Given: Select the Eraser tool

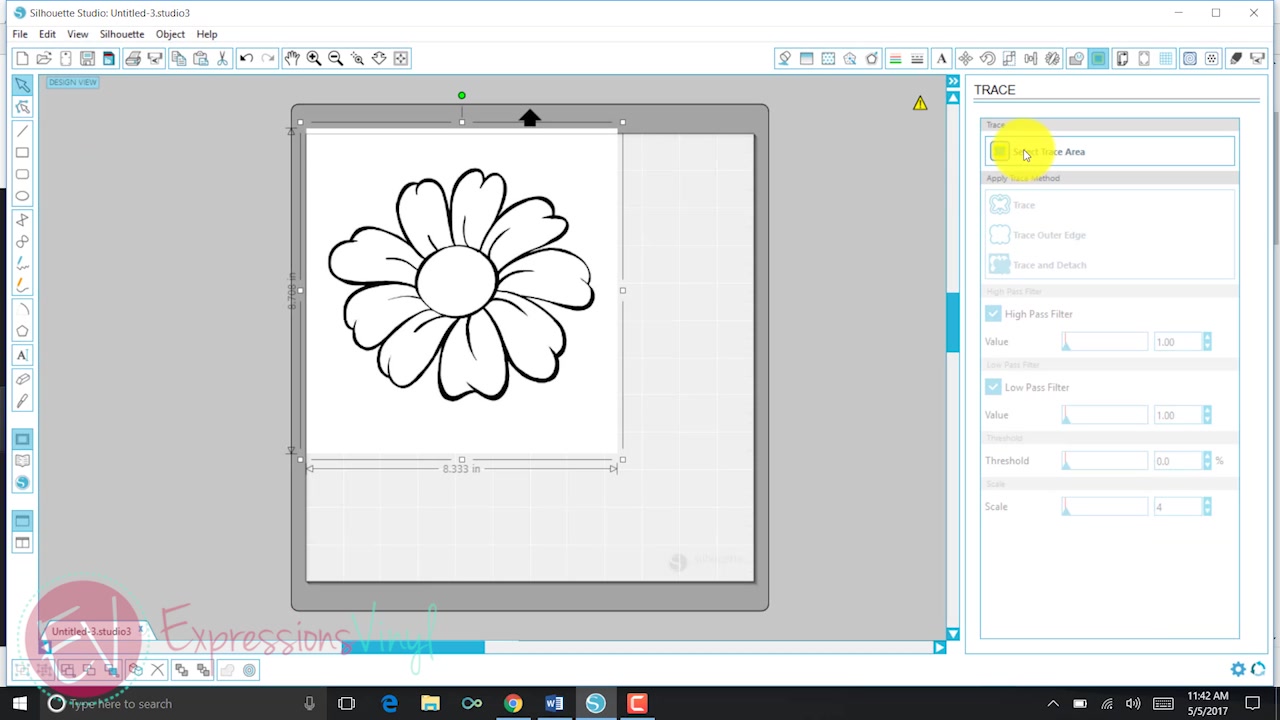Looking at the screenshot, I should click(22, 379).
